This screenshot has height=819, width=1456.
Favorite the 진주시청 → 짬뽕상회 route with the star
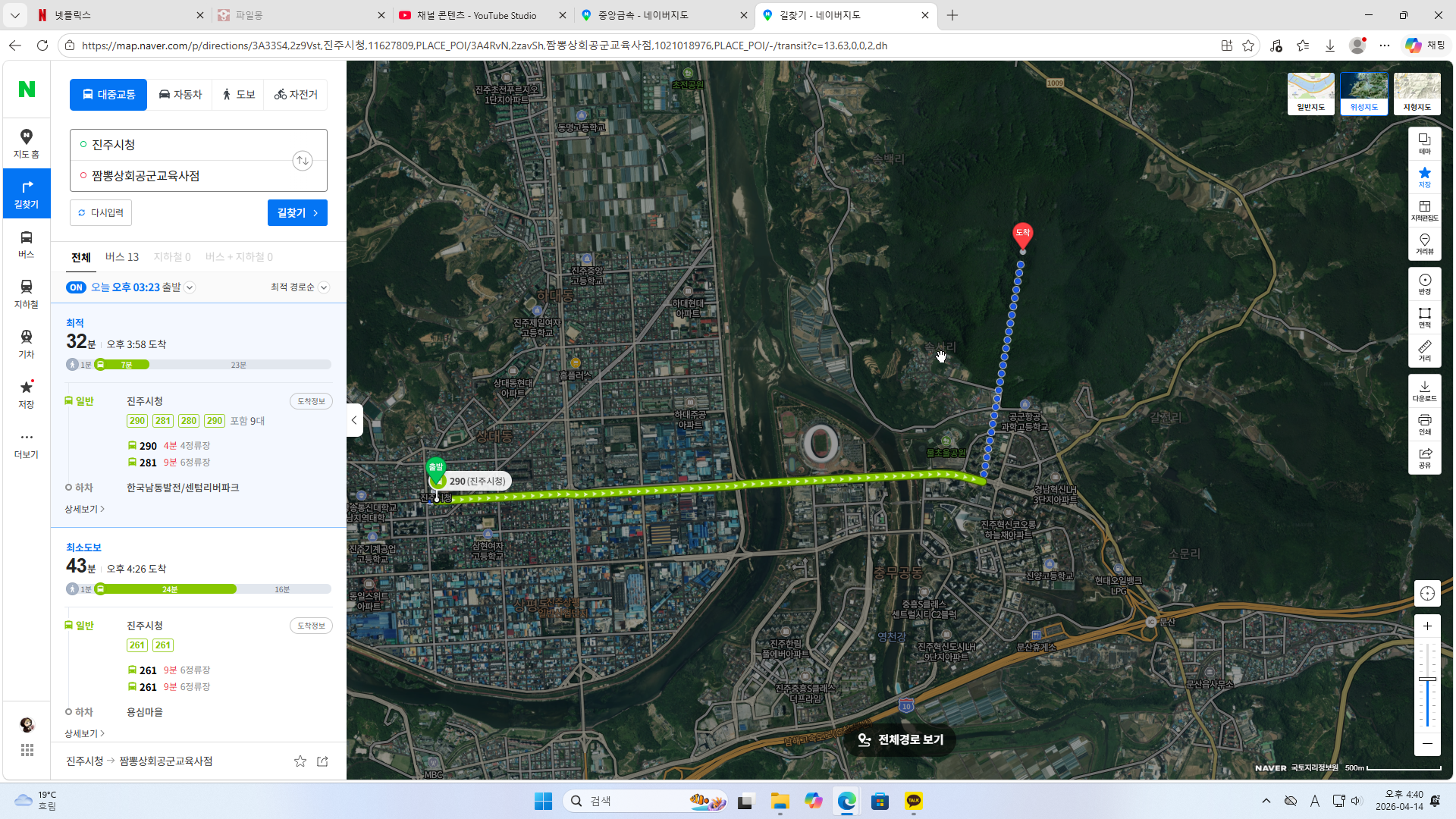pyautogui.click(x=300, y=761)
